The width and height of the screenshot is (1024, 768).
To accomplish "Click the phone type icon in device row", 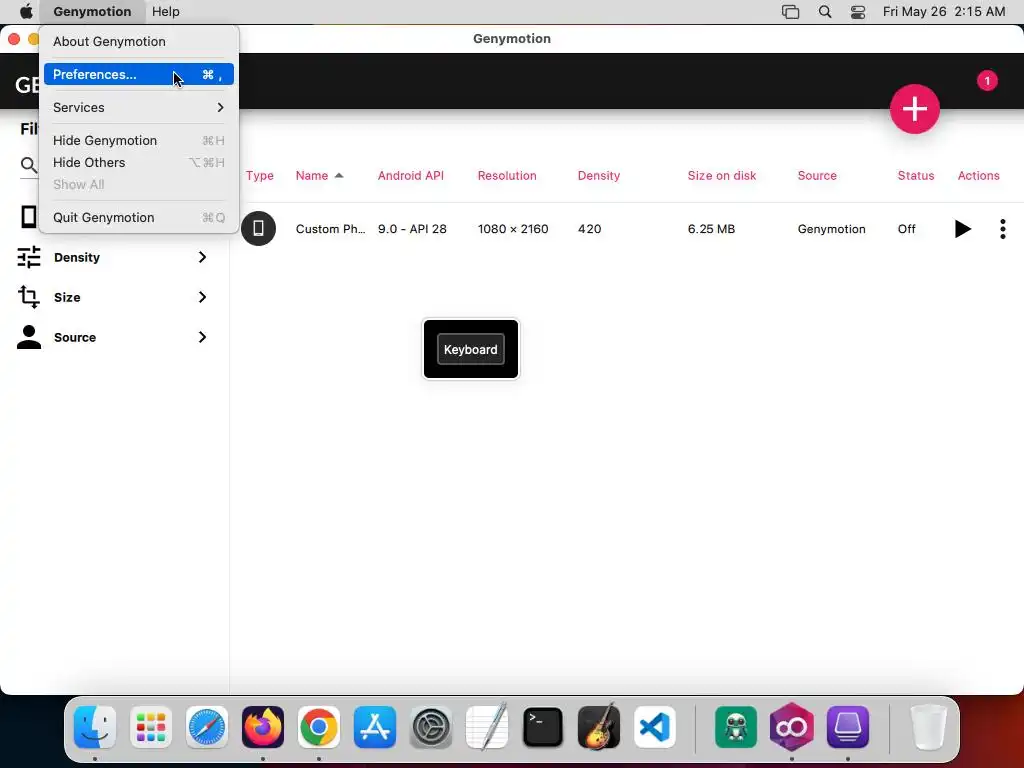I will 259,229.
